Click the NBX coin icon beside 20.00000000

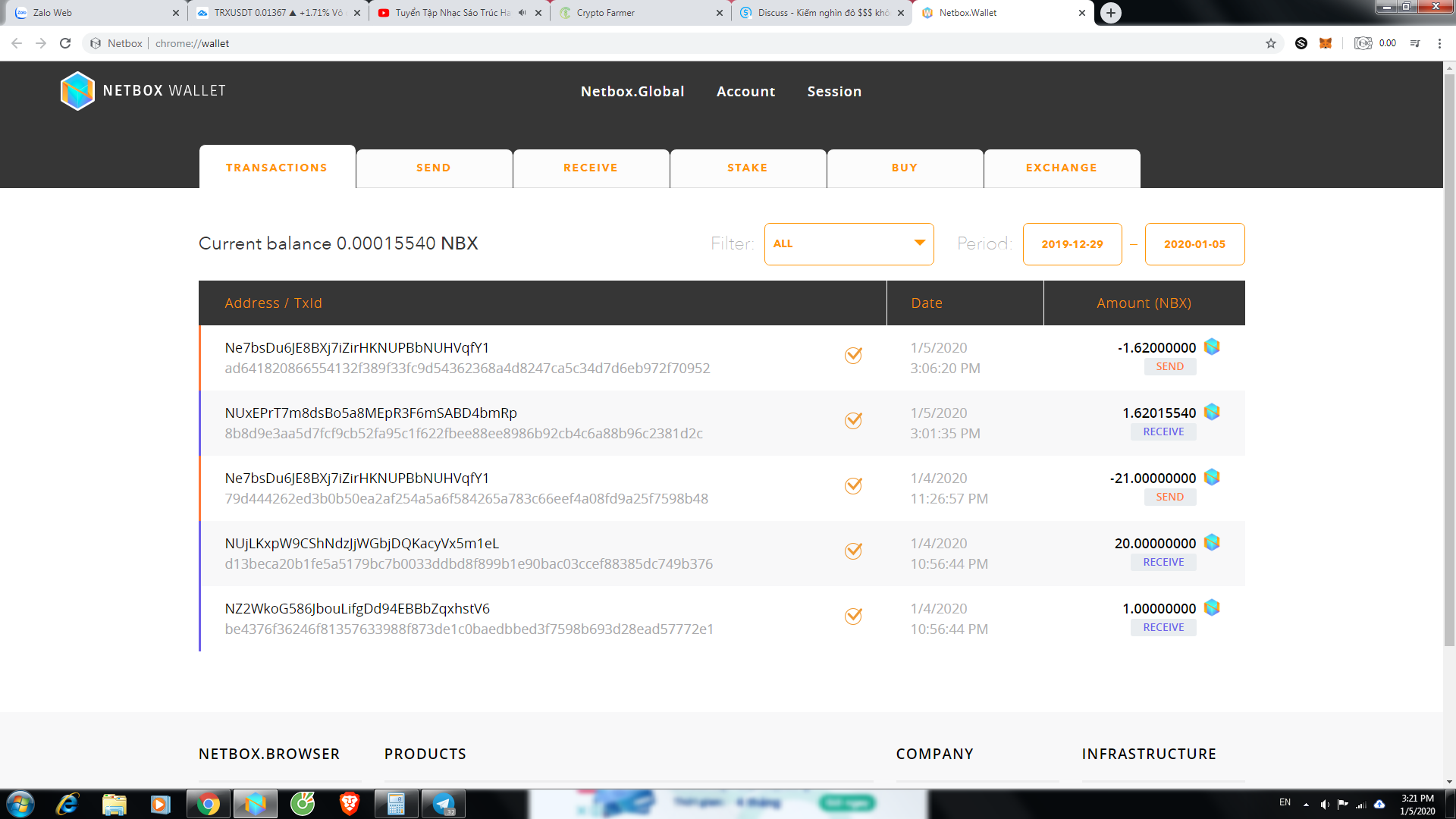(x=1212, y=542)
